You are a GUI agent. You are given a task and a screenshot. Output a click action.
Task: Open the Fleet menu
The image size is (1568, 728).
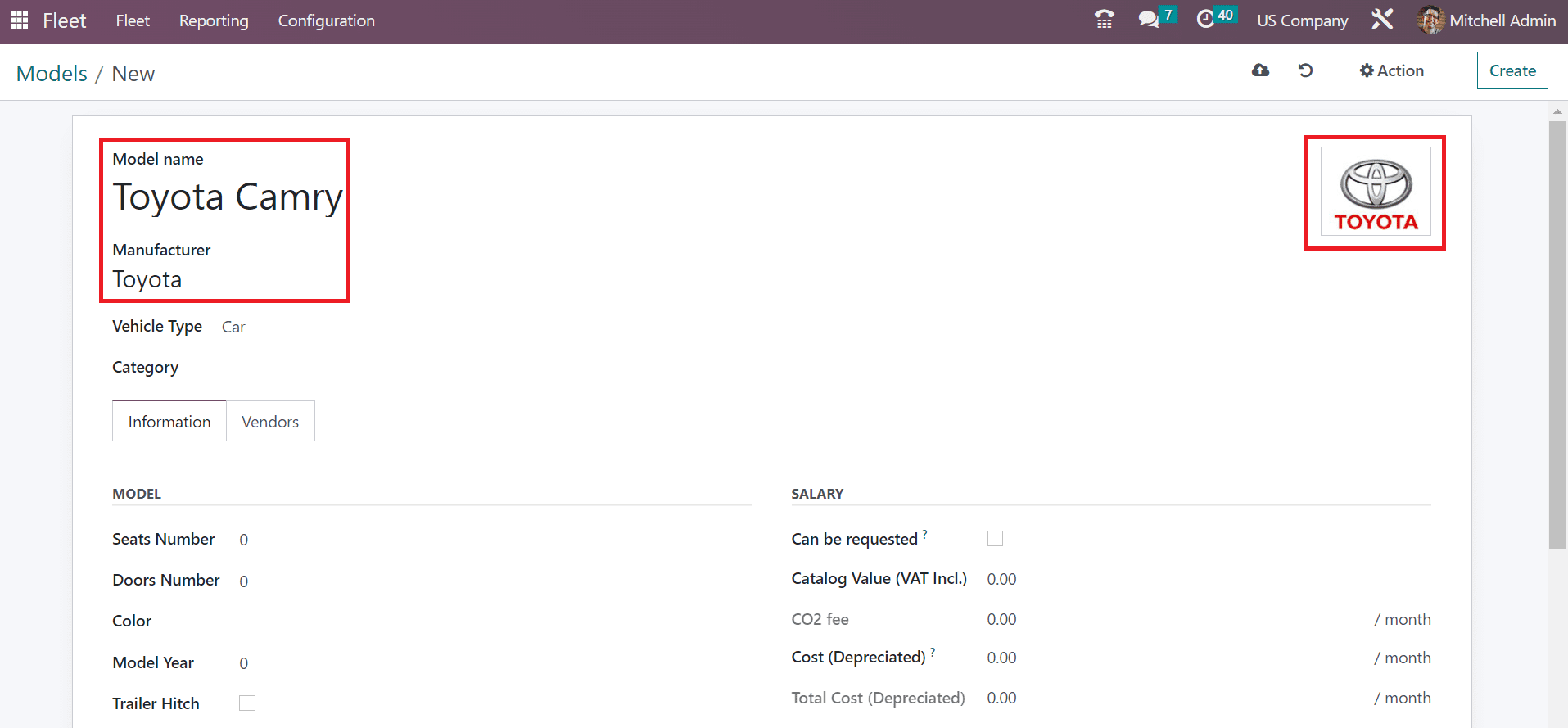[133, 20]
